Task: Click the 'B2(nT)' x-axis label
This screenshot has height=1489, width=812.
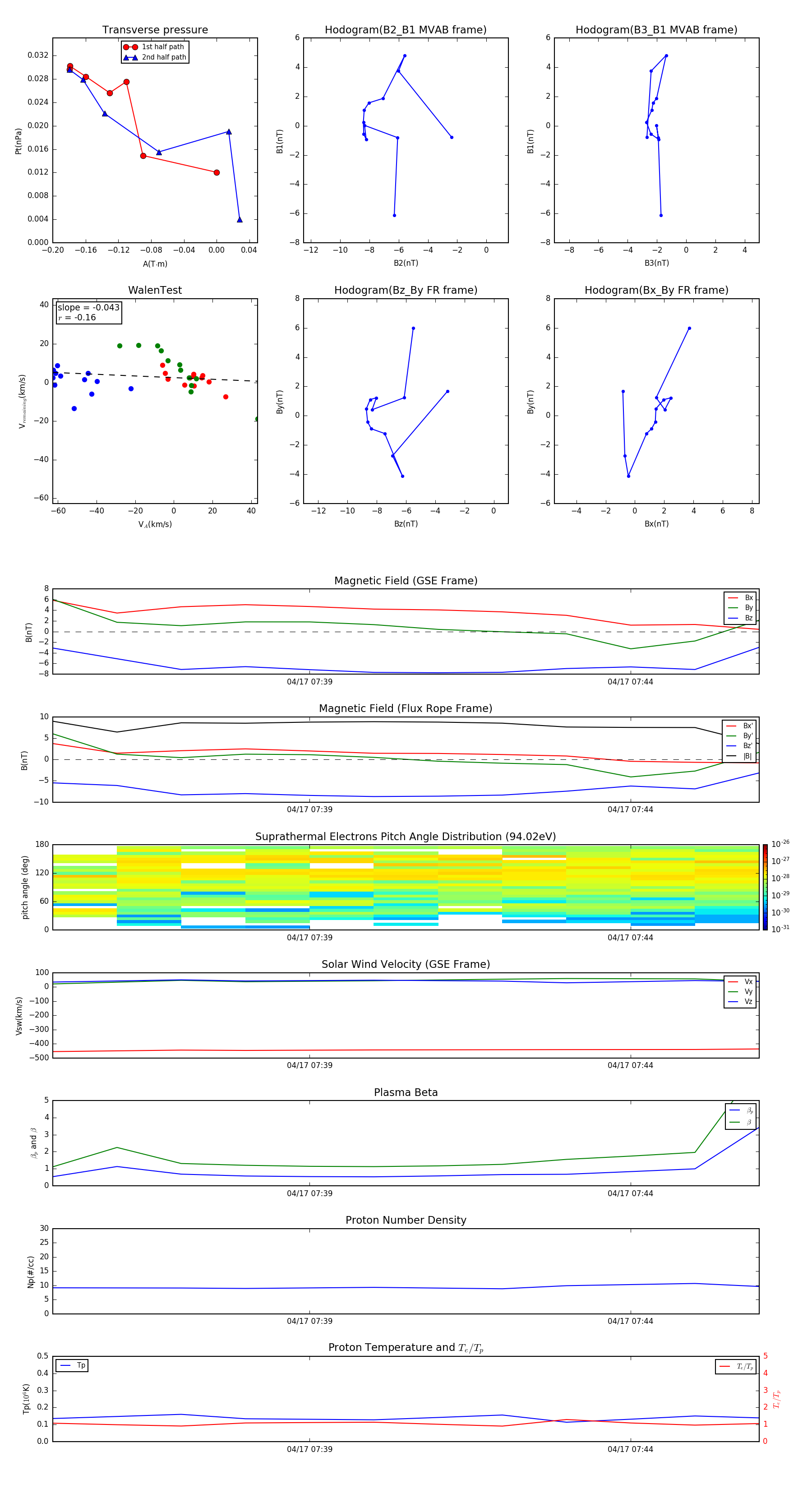Action: pyautogui.click(x=406, y=264)
